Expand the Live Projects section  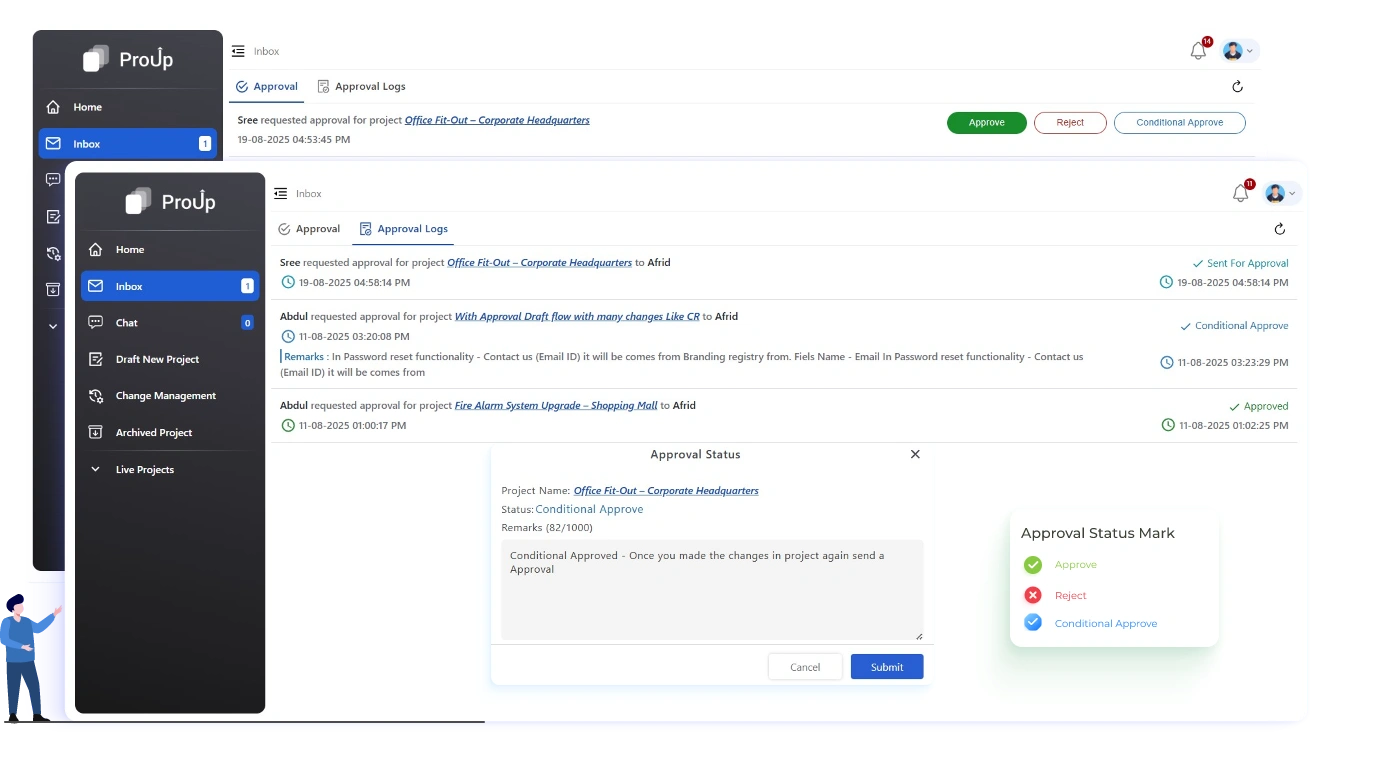(145, 469)
